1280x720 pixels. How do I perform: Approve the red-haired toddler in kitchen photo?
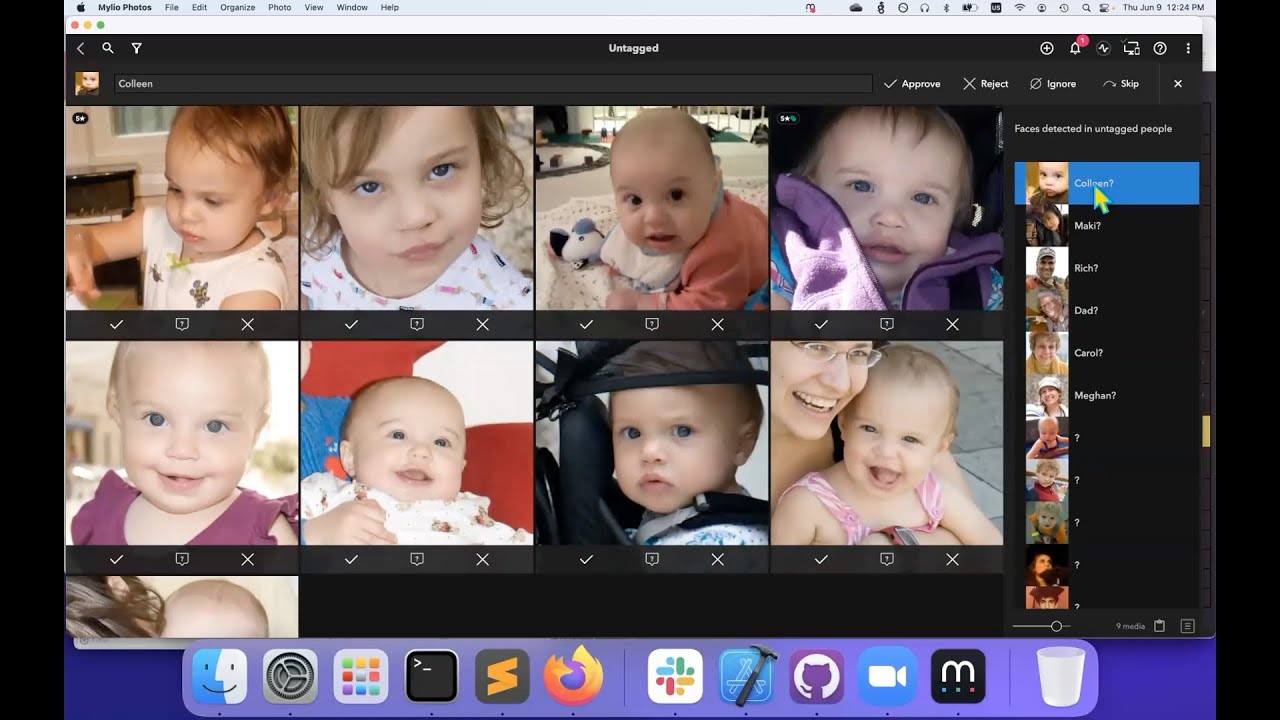pyautogui.click(x=116, y=324)
